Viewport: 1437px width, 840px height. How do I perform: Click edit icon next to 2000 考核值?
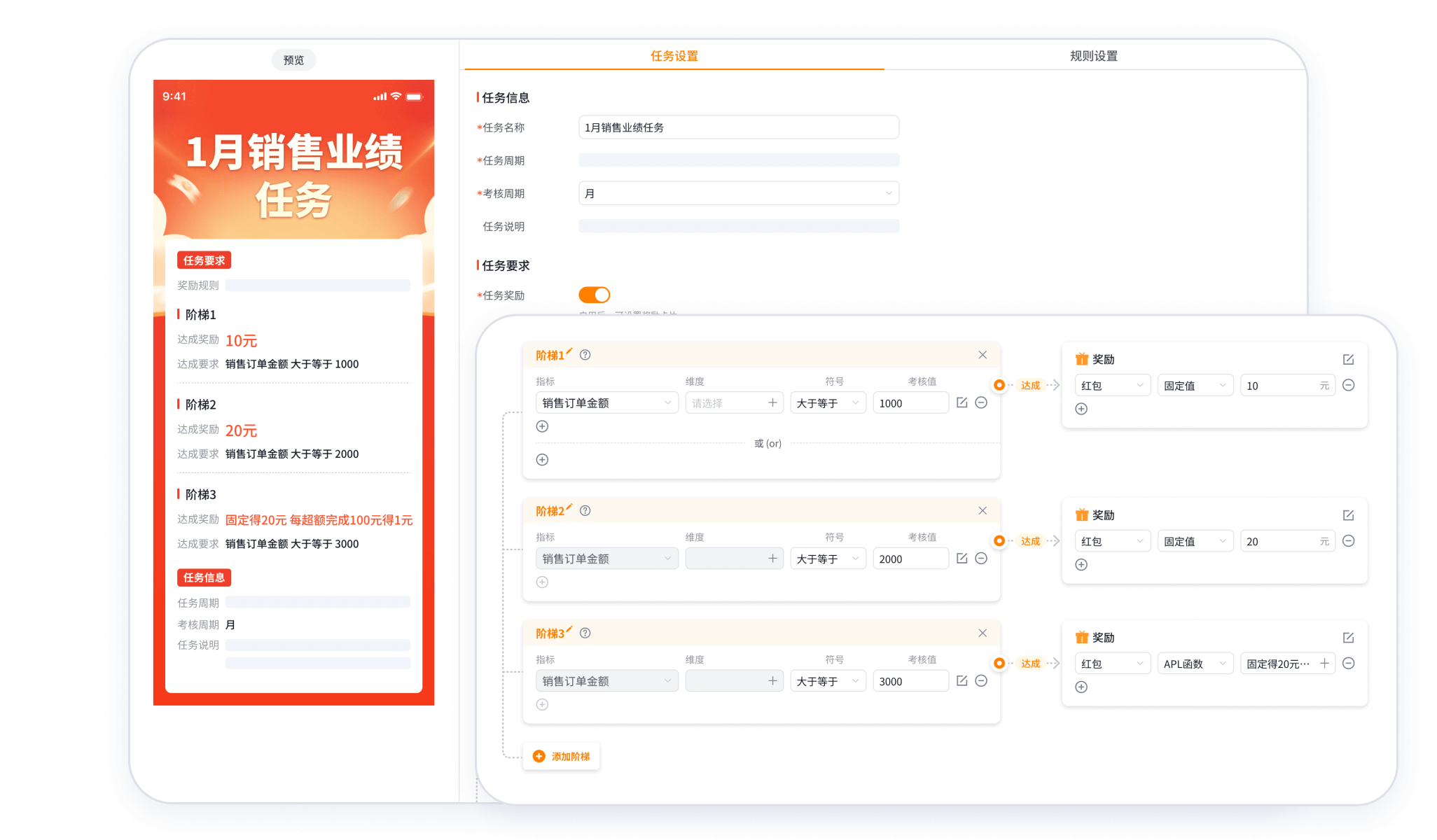coord(962,559)
